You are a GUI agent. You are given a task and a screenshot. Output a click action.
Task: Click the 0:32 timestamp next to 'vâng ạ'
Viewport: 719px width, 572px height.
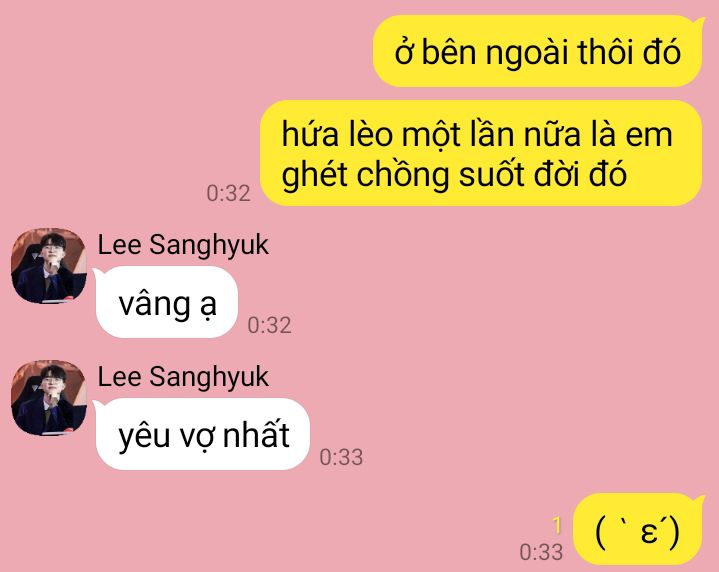pos(269,325)
